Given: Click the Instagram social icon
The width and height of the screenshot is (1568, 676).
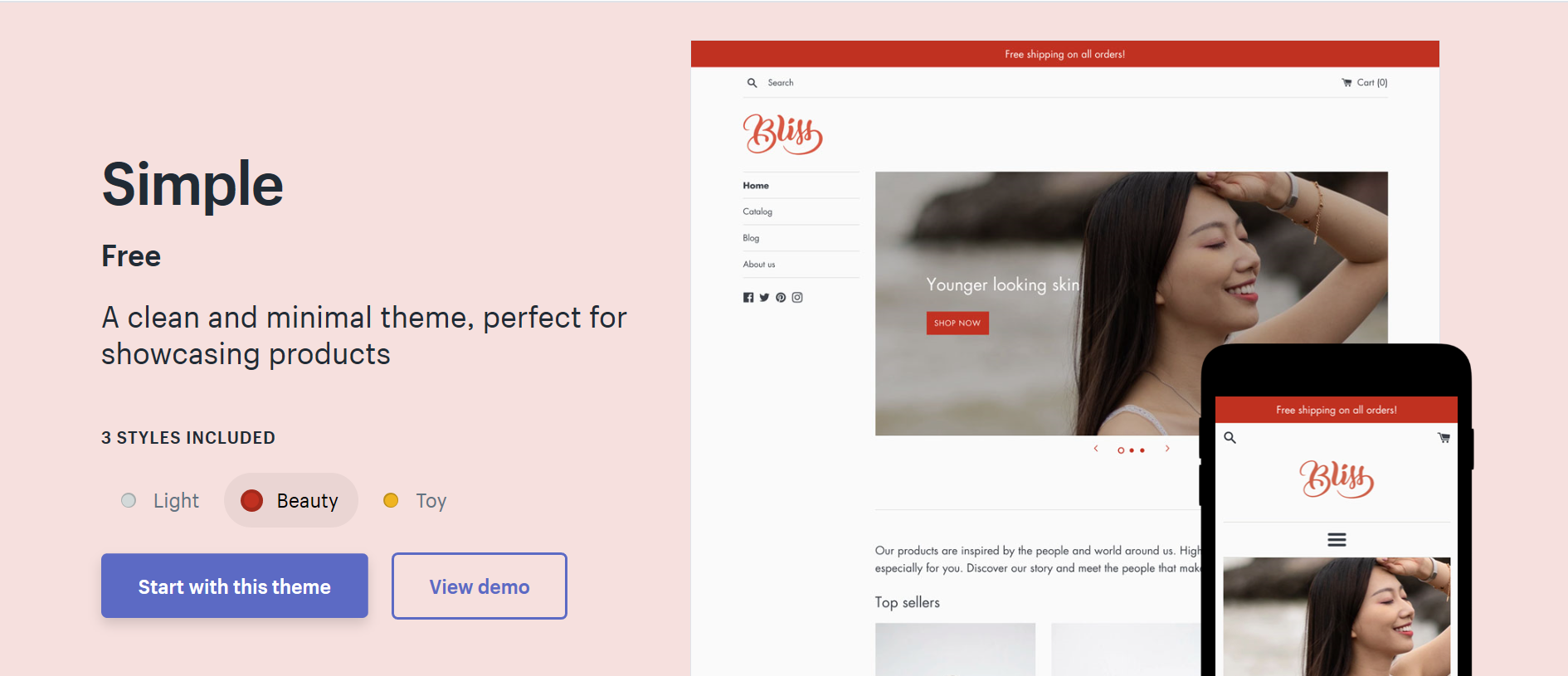Looking at the screenshot, I should (797, 298).
